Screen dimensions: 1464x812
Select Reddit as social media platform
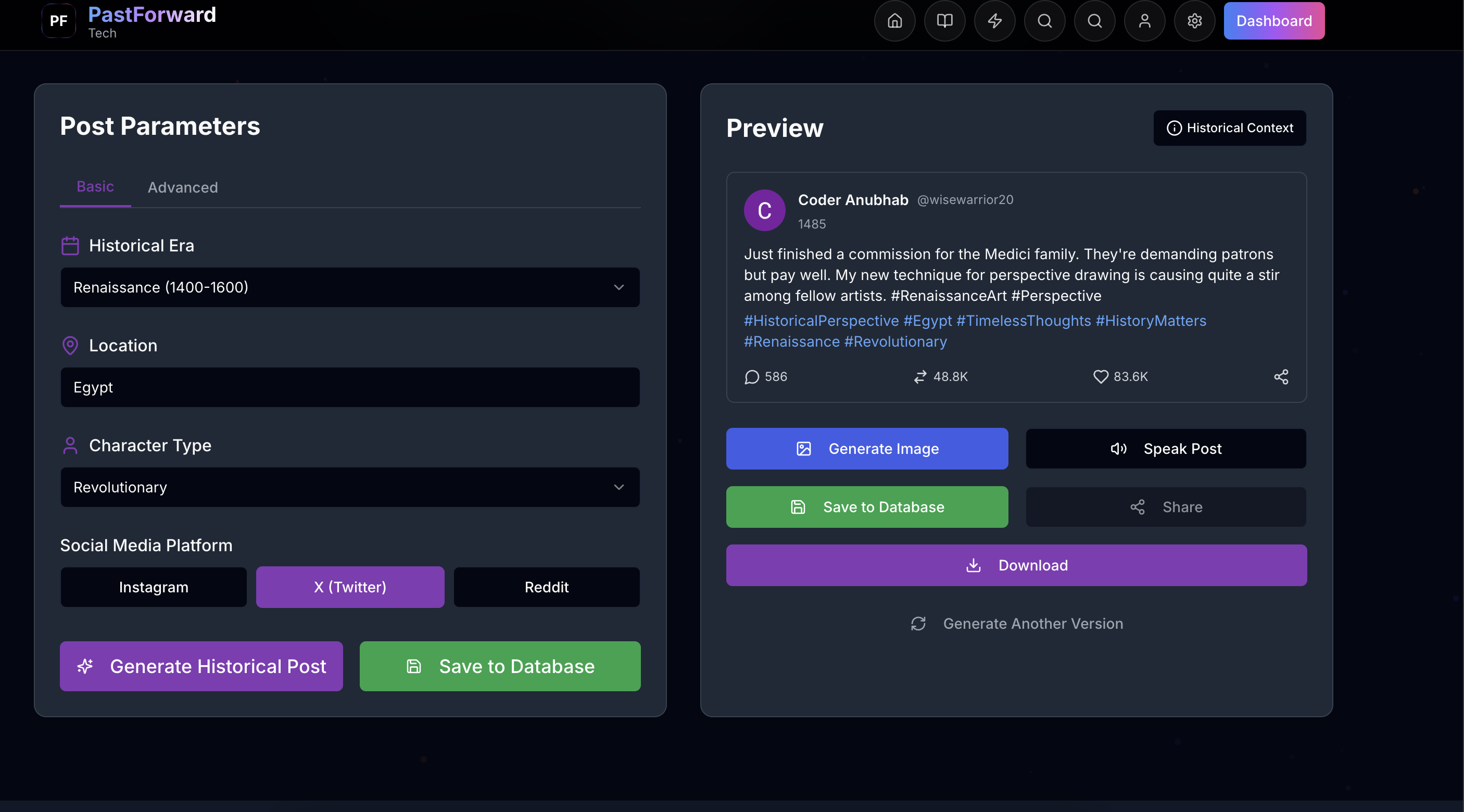pos(546,587)
